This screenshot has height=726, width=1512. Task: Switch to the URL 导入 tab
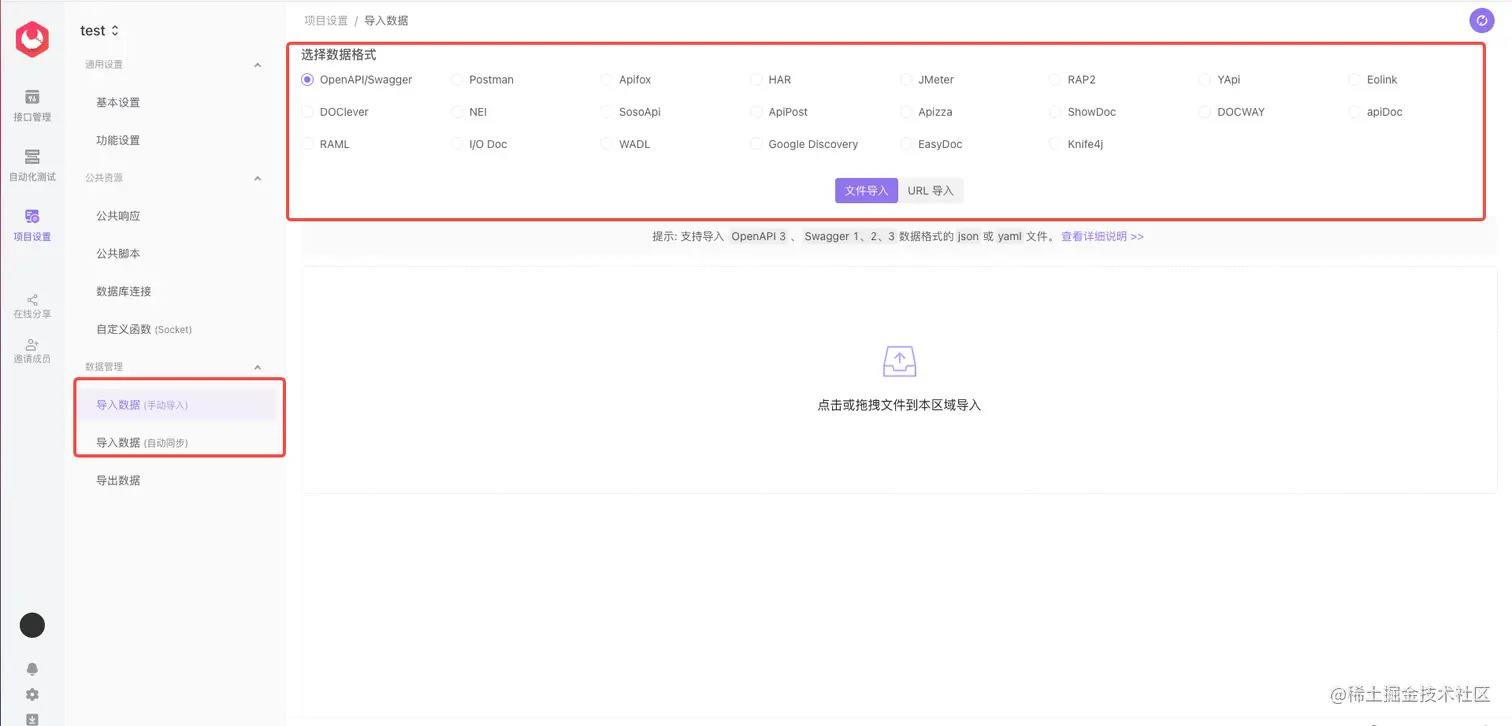(x=930, y=190)
